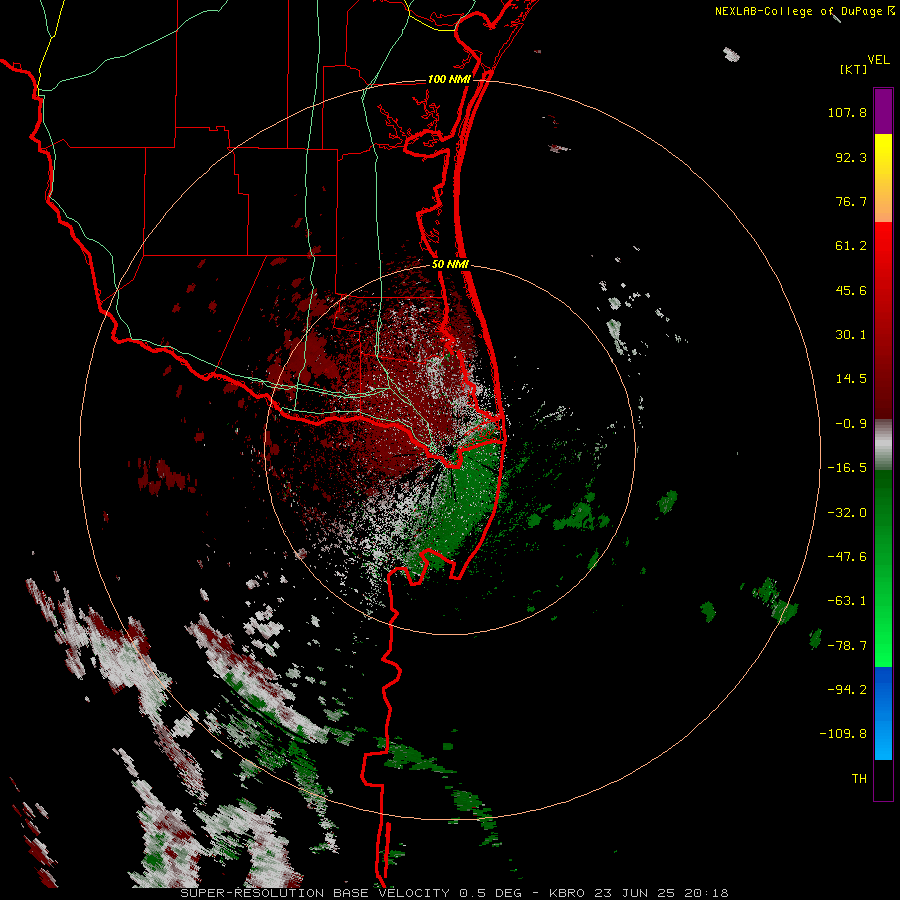Click the -78.7 legend value

tap(847, 646)
